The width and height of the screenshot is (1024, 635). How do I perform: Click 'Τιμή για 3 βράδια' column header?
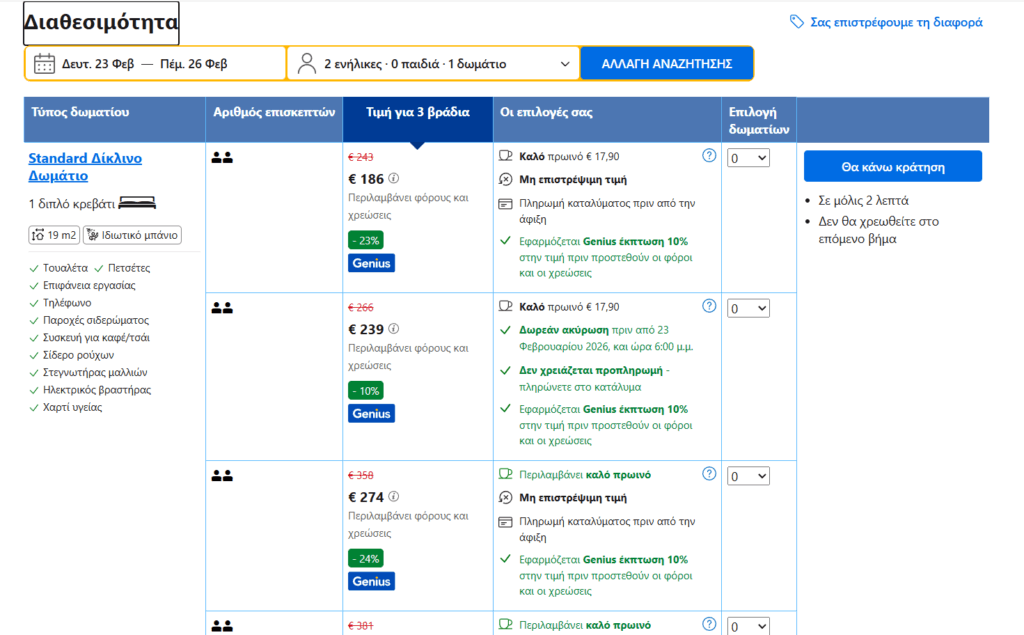[x=417, y=113]
